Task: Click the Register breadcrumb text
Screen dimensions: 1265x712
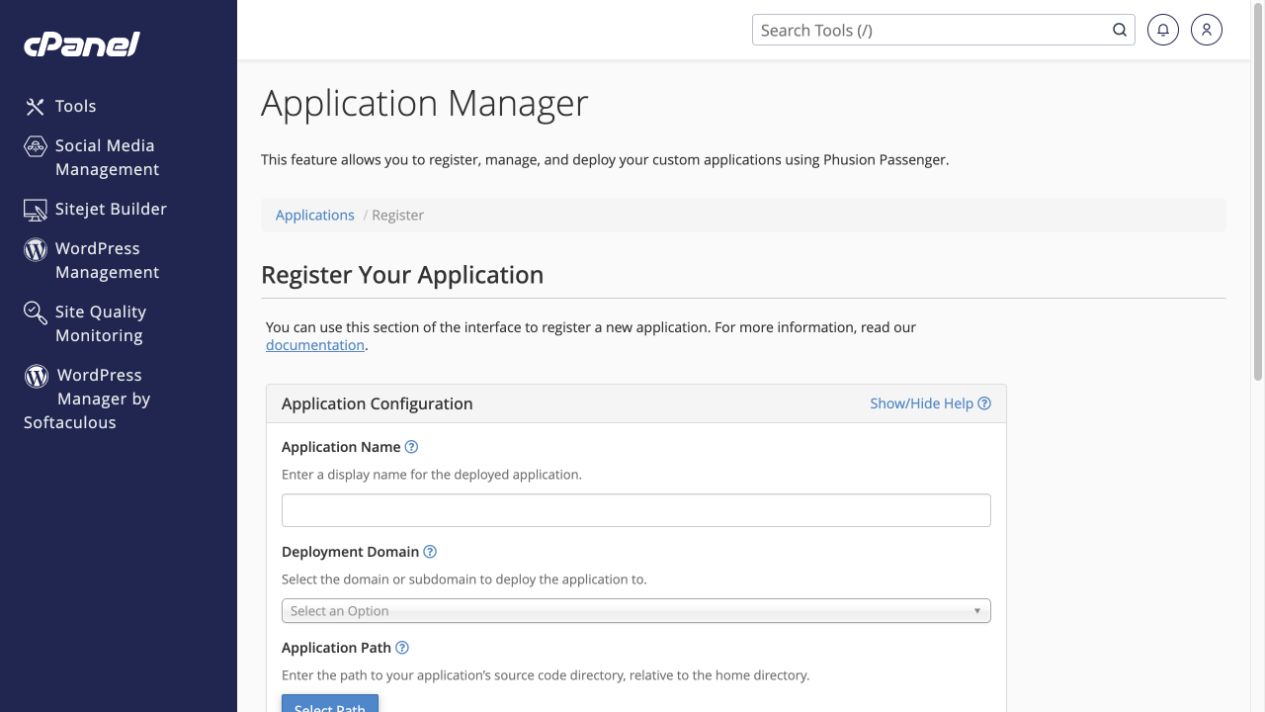Action: 398,215
